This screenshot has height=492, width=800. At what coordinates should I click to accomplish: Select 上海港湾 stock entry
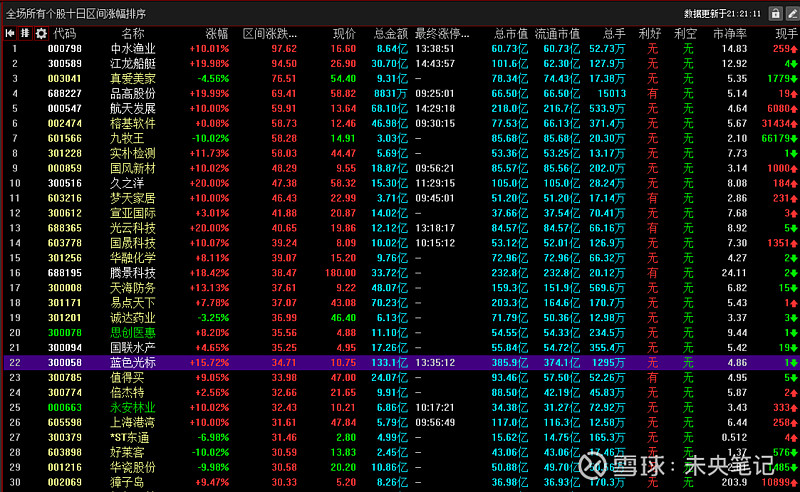(132, 422)
